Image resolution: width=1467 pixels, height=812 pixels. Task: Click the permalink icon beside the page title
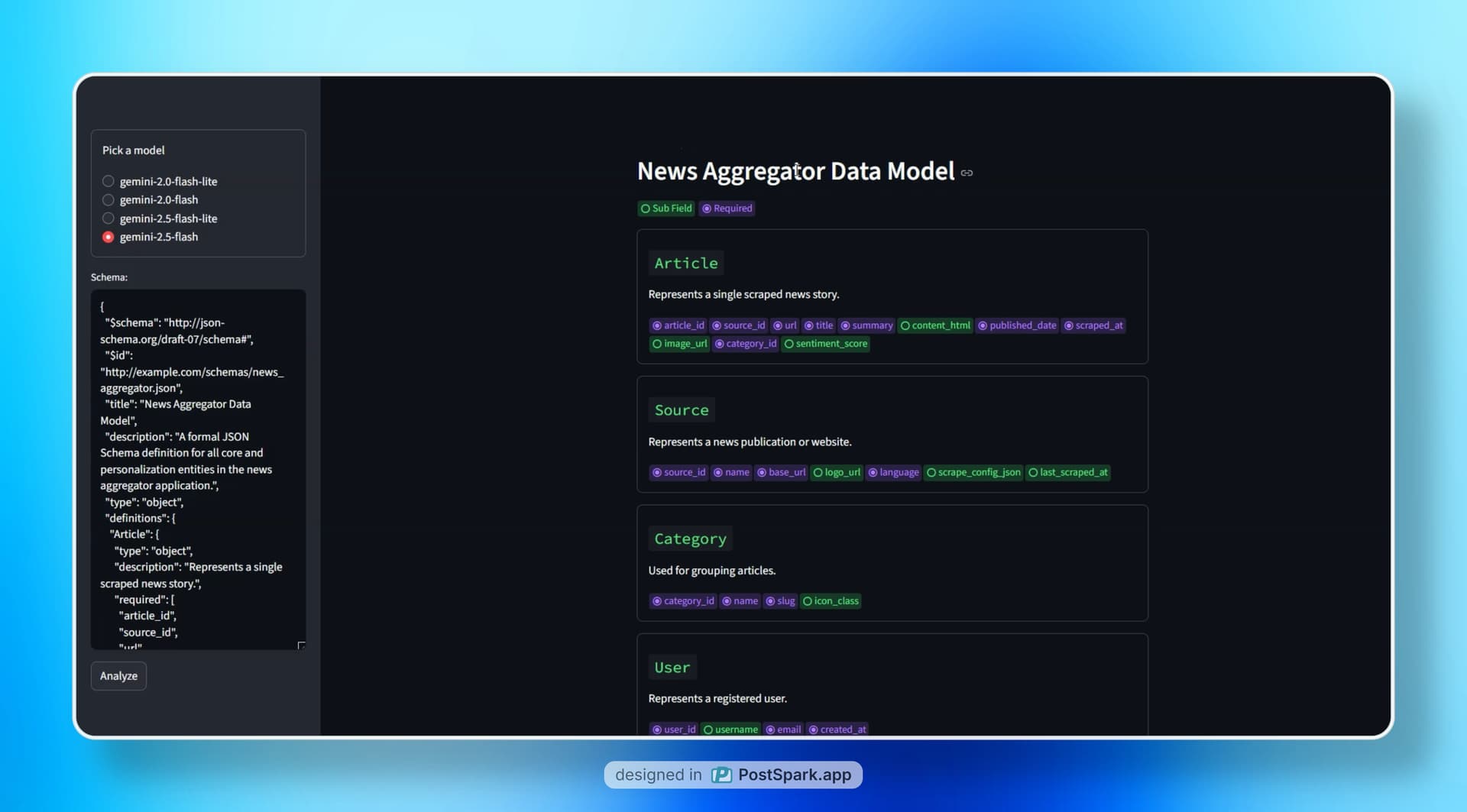[967, 173]
